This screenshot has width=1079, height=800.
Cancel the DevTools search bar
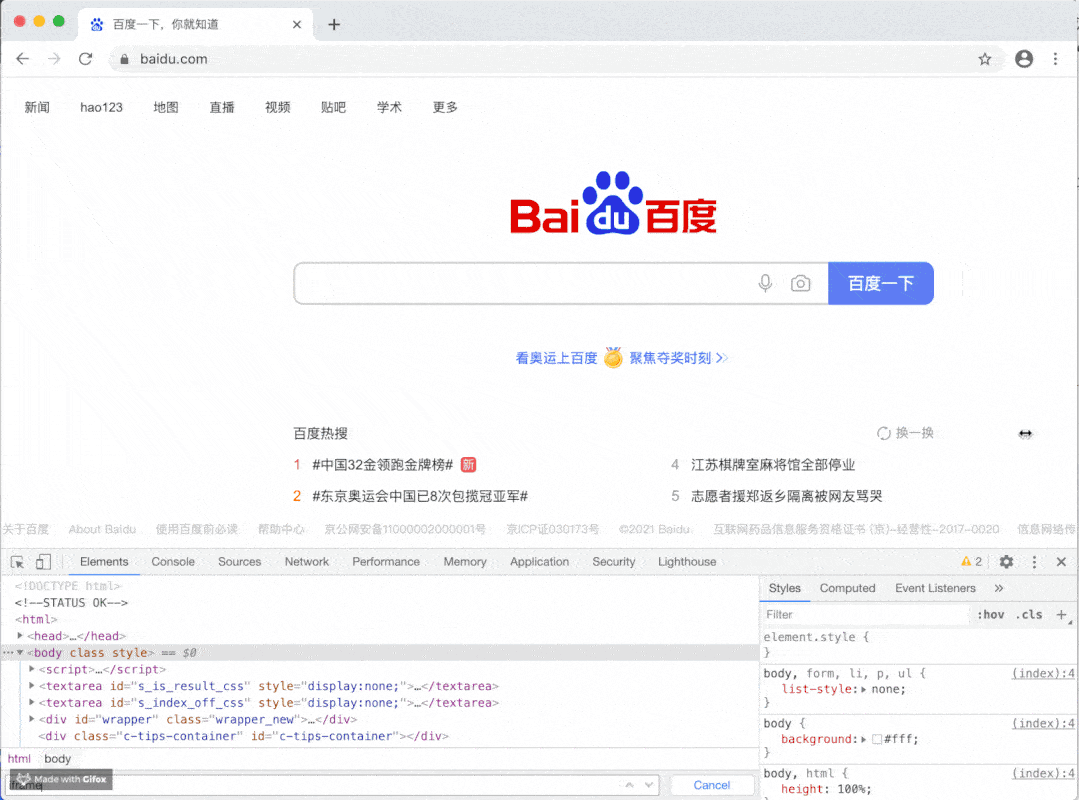coord(712,785)
